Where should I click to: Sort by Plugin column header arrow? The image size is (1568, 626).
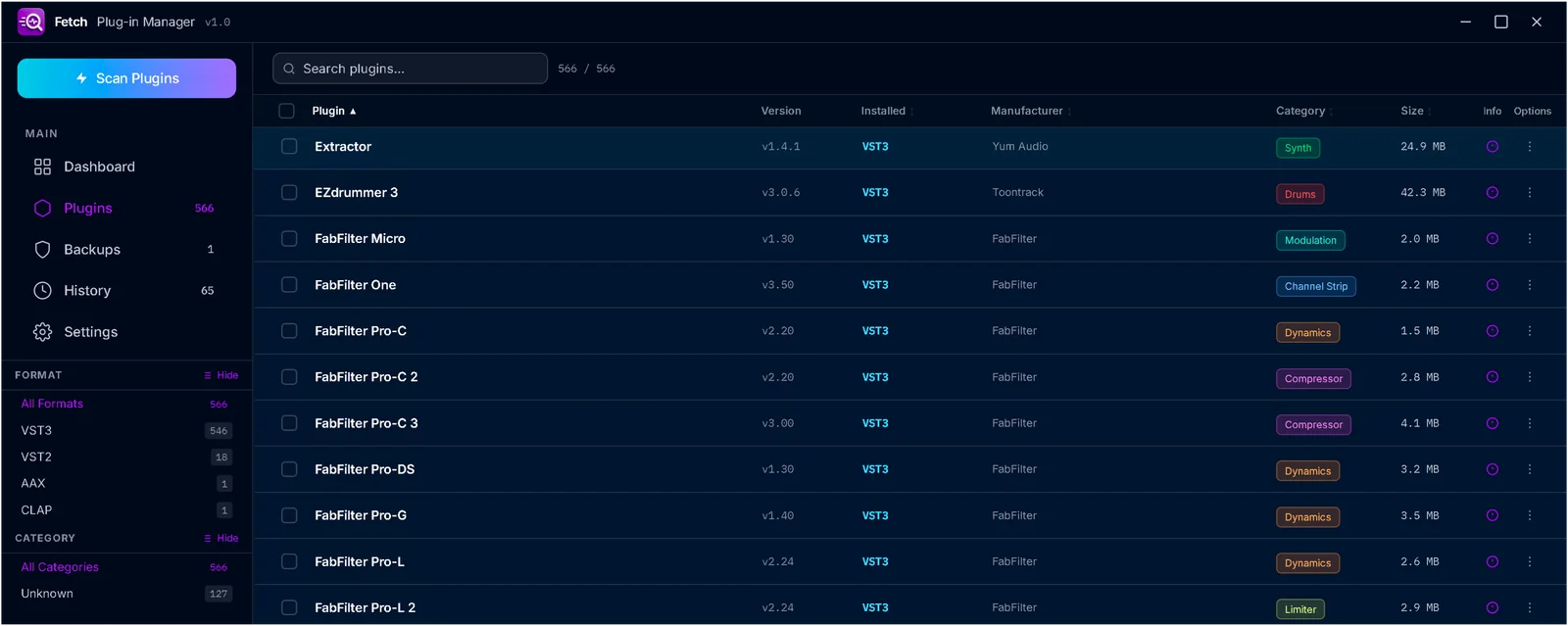pyautogui.click(x=353, y=112)
